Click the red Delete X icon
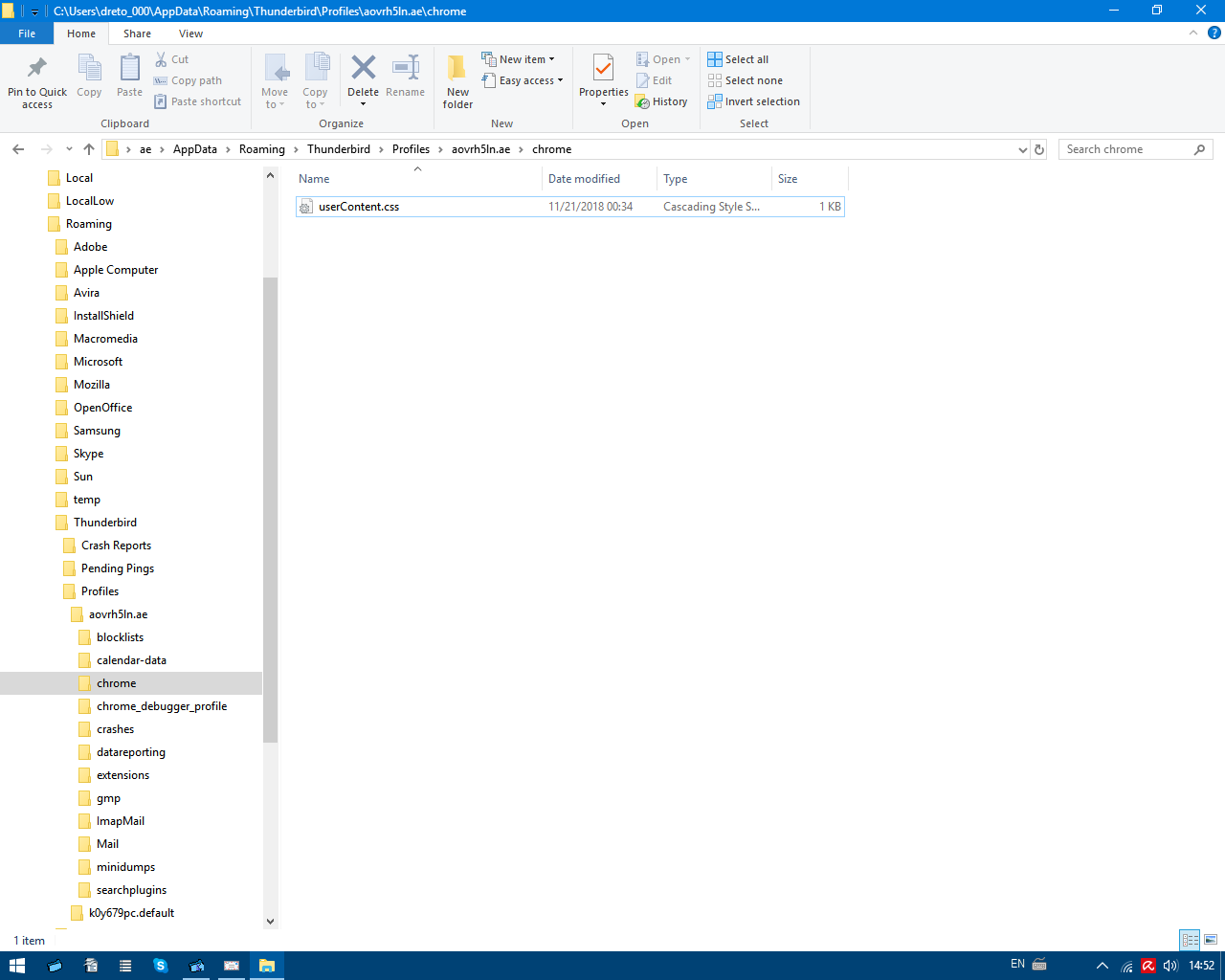This screenshot has height=980, width=1225. pos(364,68)
